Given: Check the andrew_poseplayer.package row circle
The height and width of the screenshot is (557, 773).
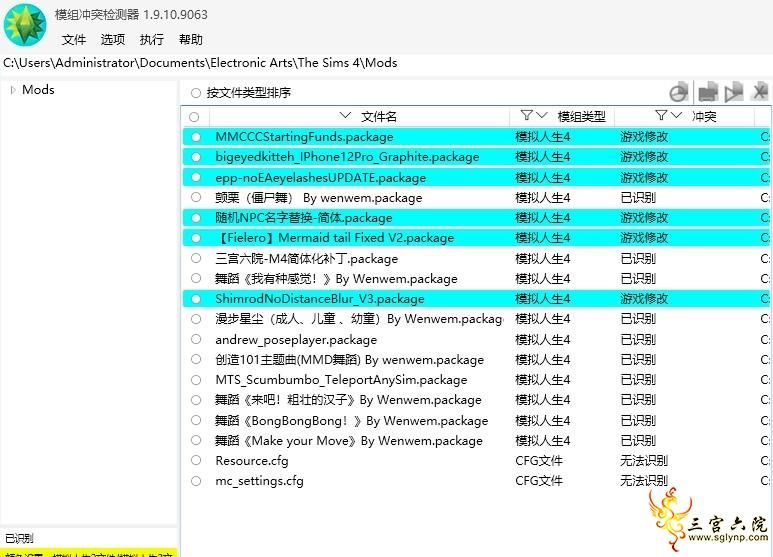Looking at the screenshot, I should point(196,339).
